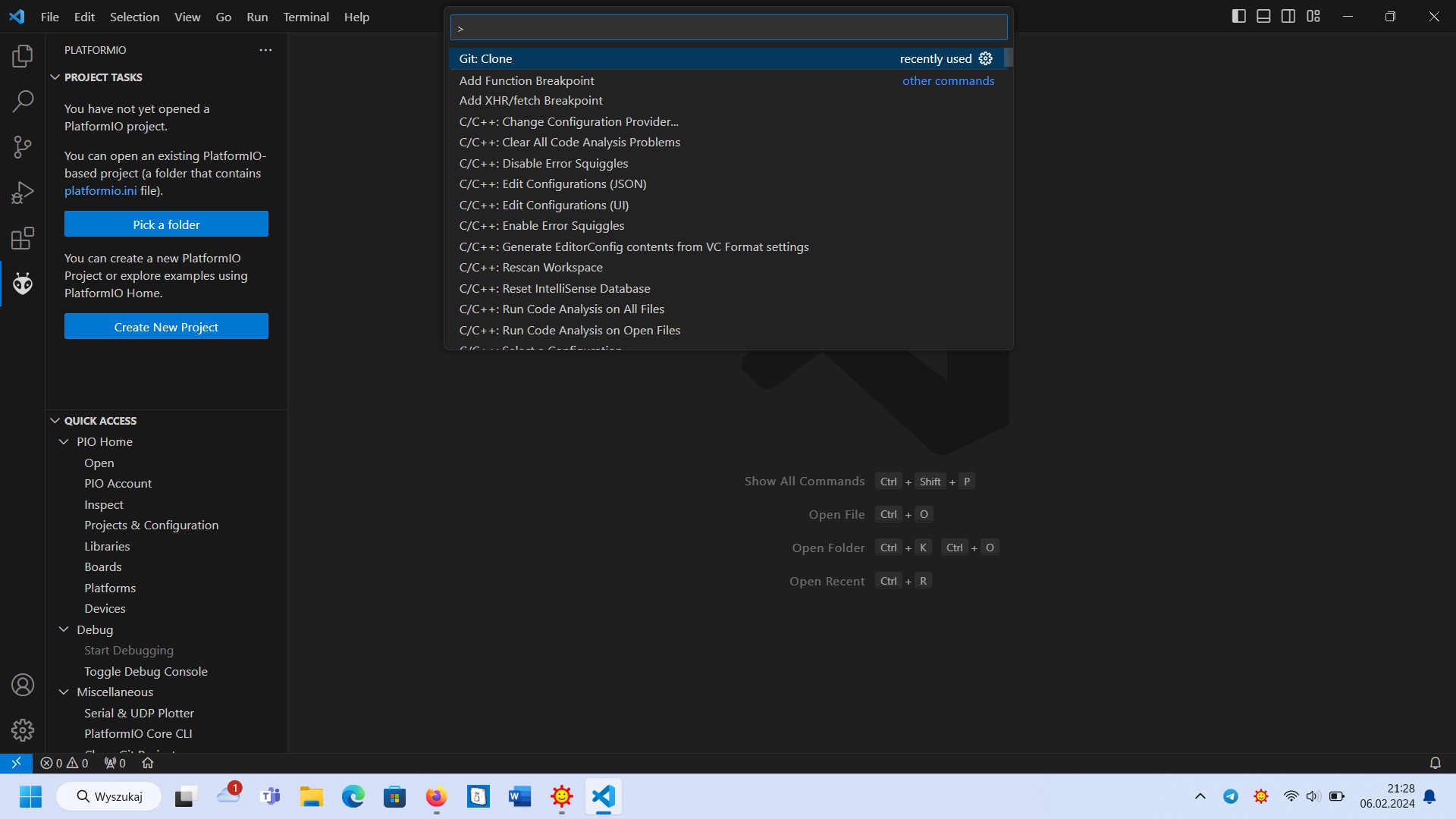The height and width of the screenshot is (819, 1456).
Task: Open Libraries in Quick Access
Action: [x=107, y=547]
